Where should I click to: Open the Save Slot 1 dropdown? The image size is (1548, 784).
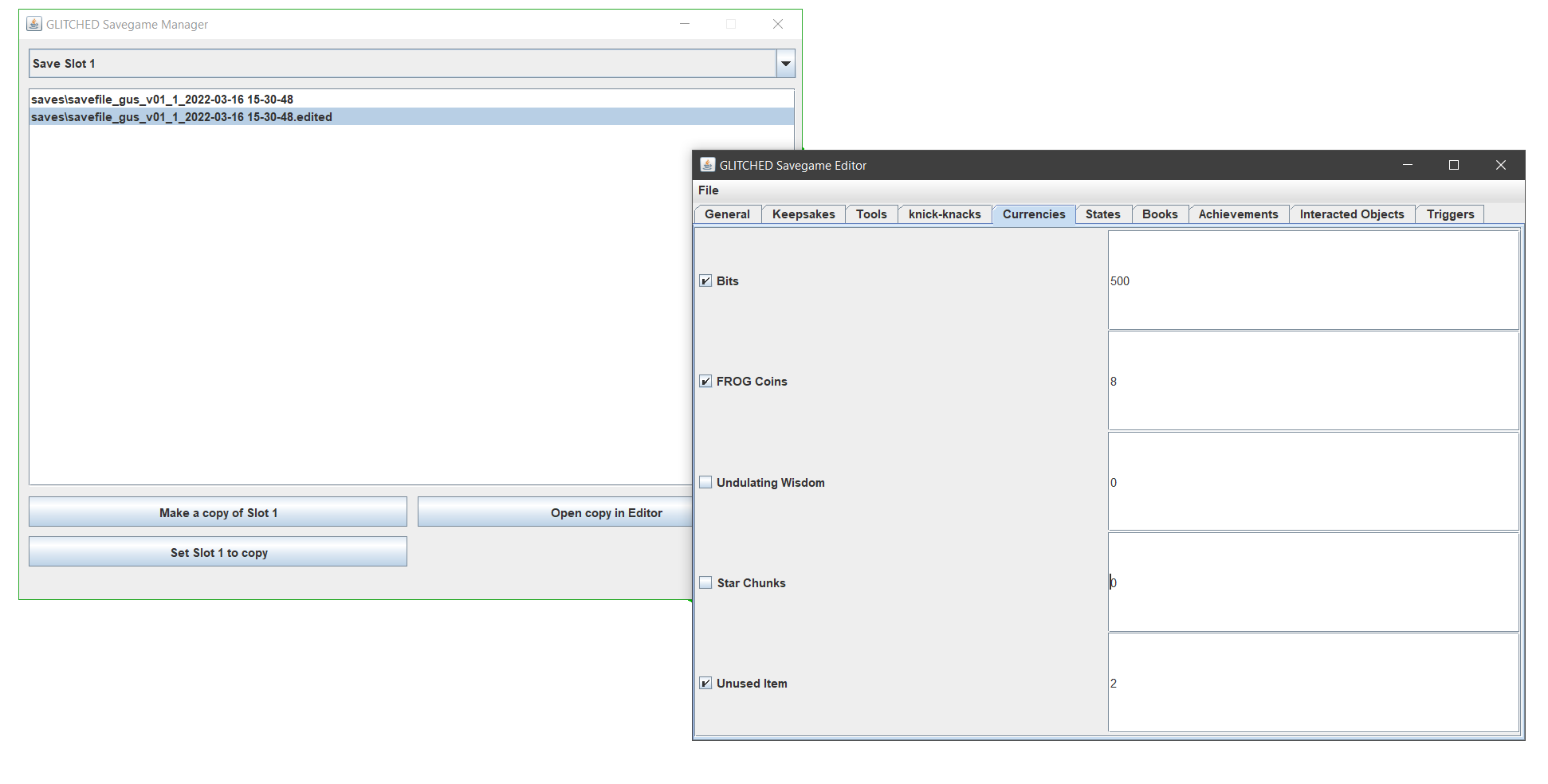(x=785, y=63)
